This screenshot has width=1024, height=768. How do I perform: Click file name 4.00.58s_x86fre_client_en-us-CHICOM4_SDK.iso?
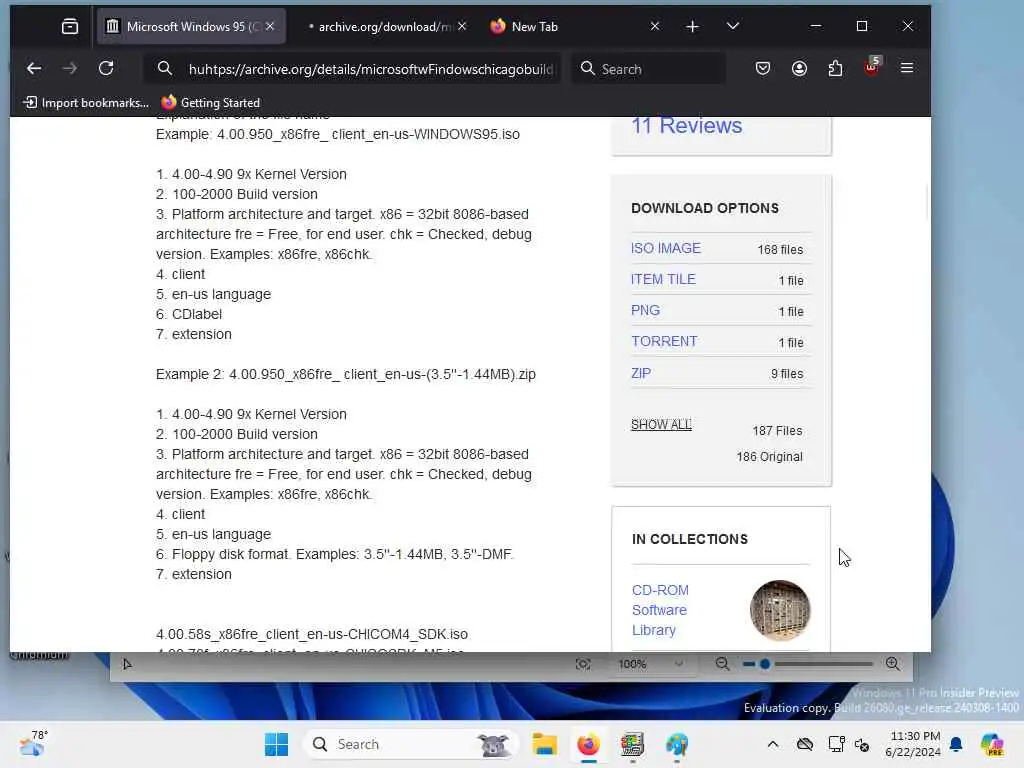(x=312, y=634)
